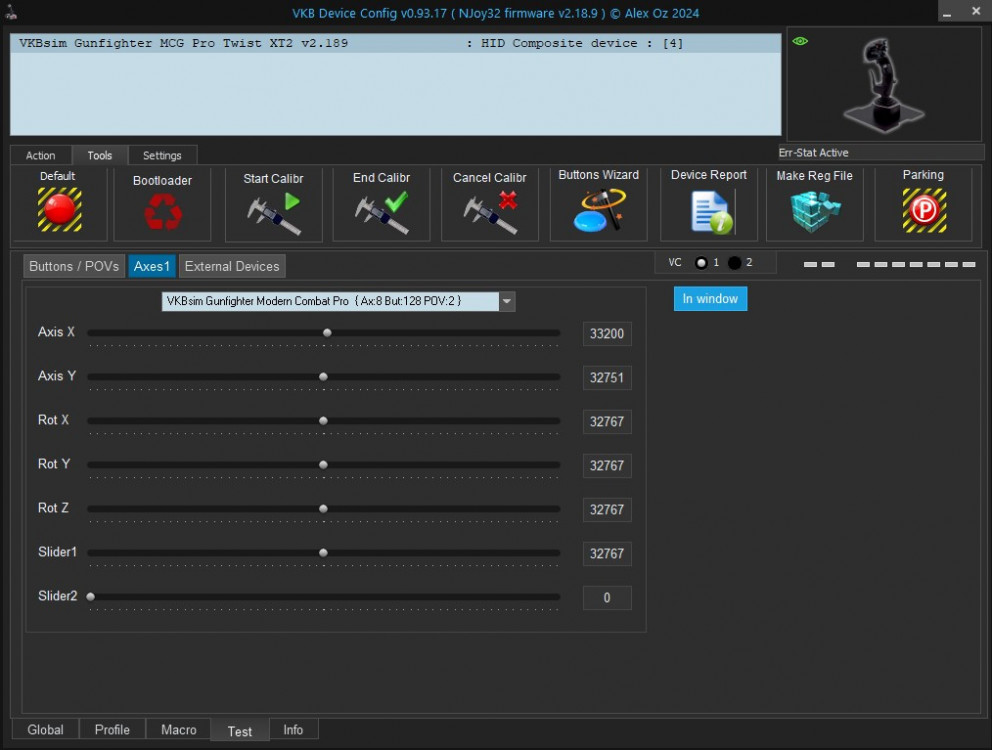Activate Parking mode icon
The height and width of the screenshot is (750, 992).
[922, 210]
